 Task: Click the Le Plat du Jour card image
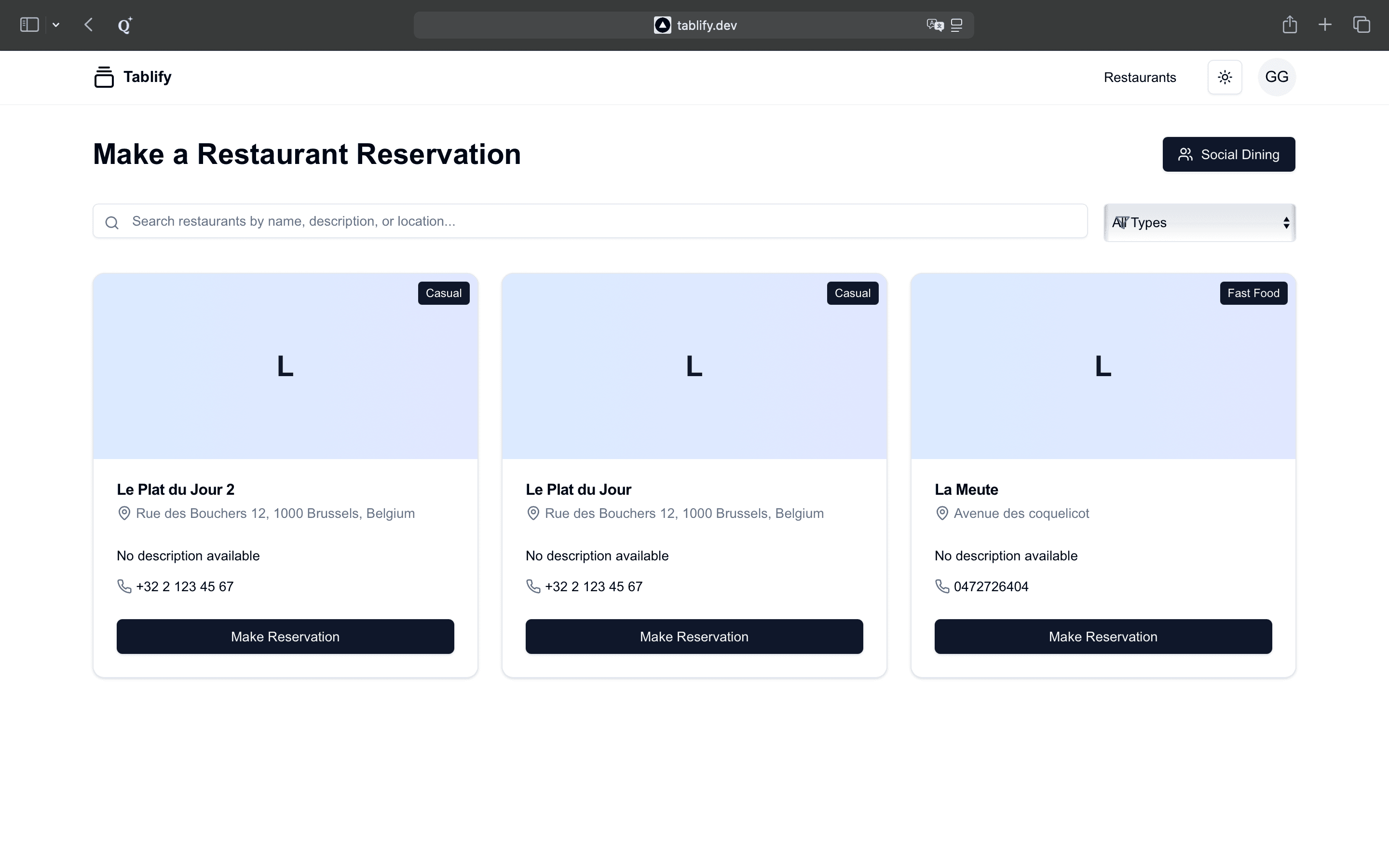point(694,366)
